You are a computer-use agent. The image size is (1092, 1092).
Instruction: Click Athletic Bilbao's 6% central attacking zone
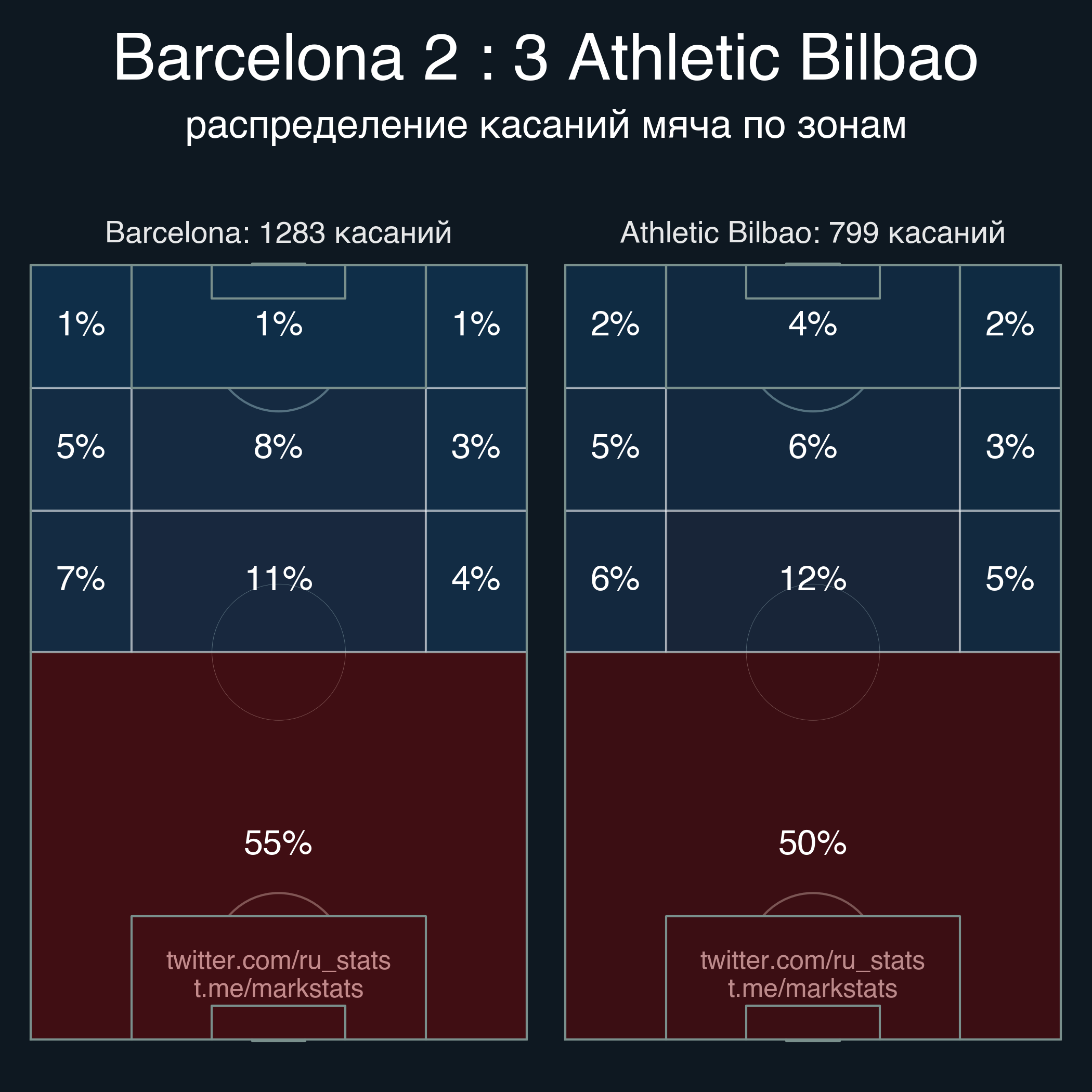[x=812, y=447]
